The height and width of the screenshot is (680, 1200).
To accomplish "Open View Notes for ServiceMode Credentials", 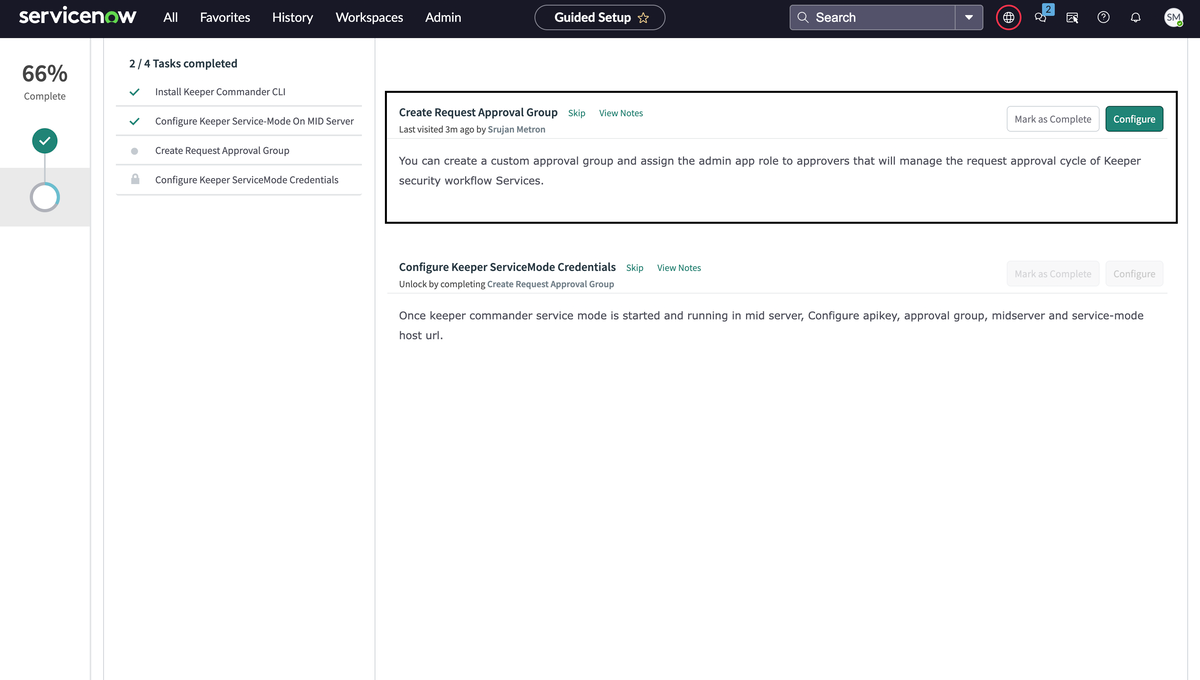I will tap(679, 268).
